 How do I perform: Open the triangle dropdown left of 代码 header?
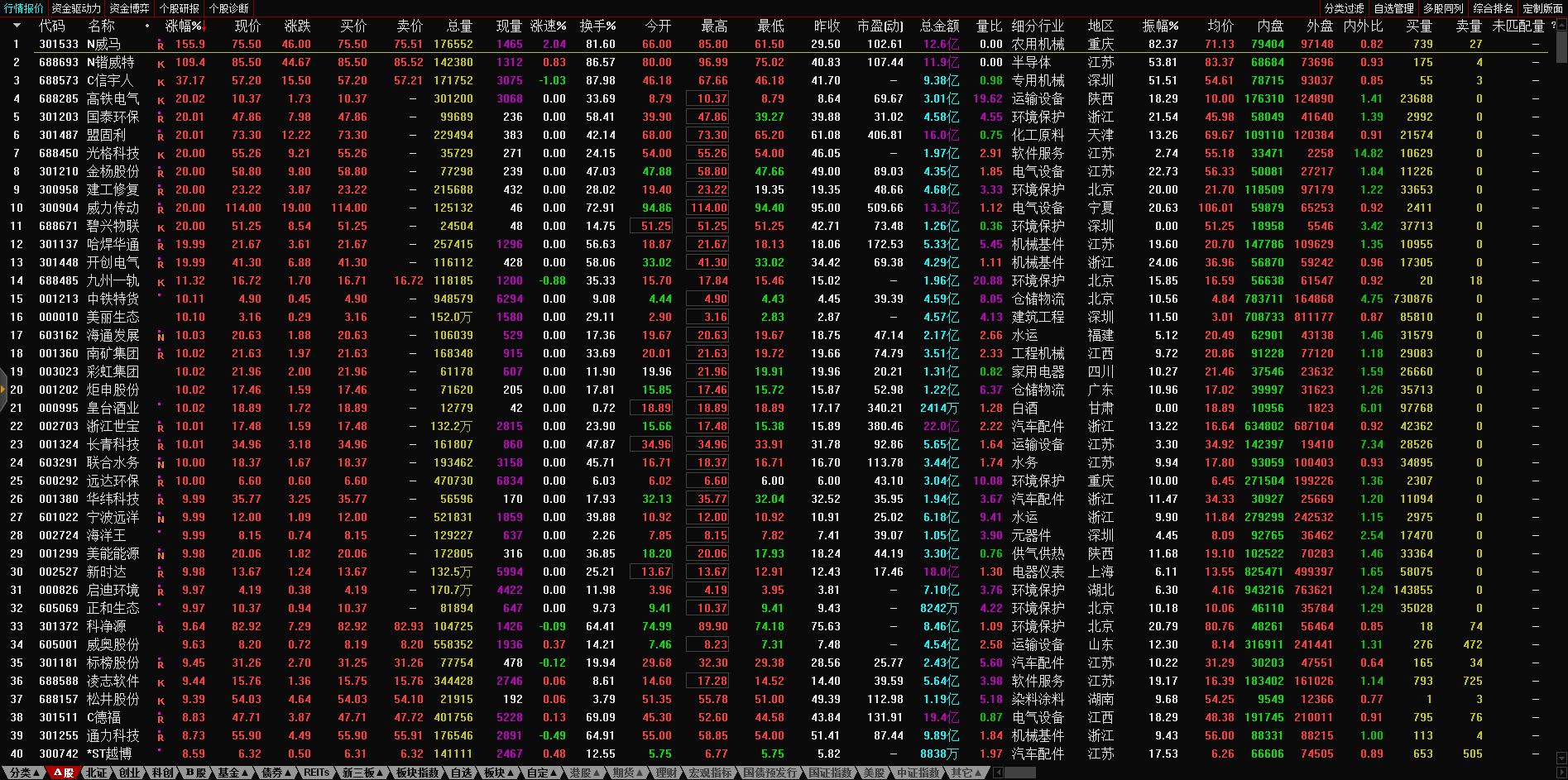click(16, 26)
